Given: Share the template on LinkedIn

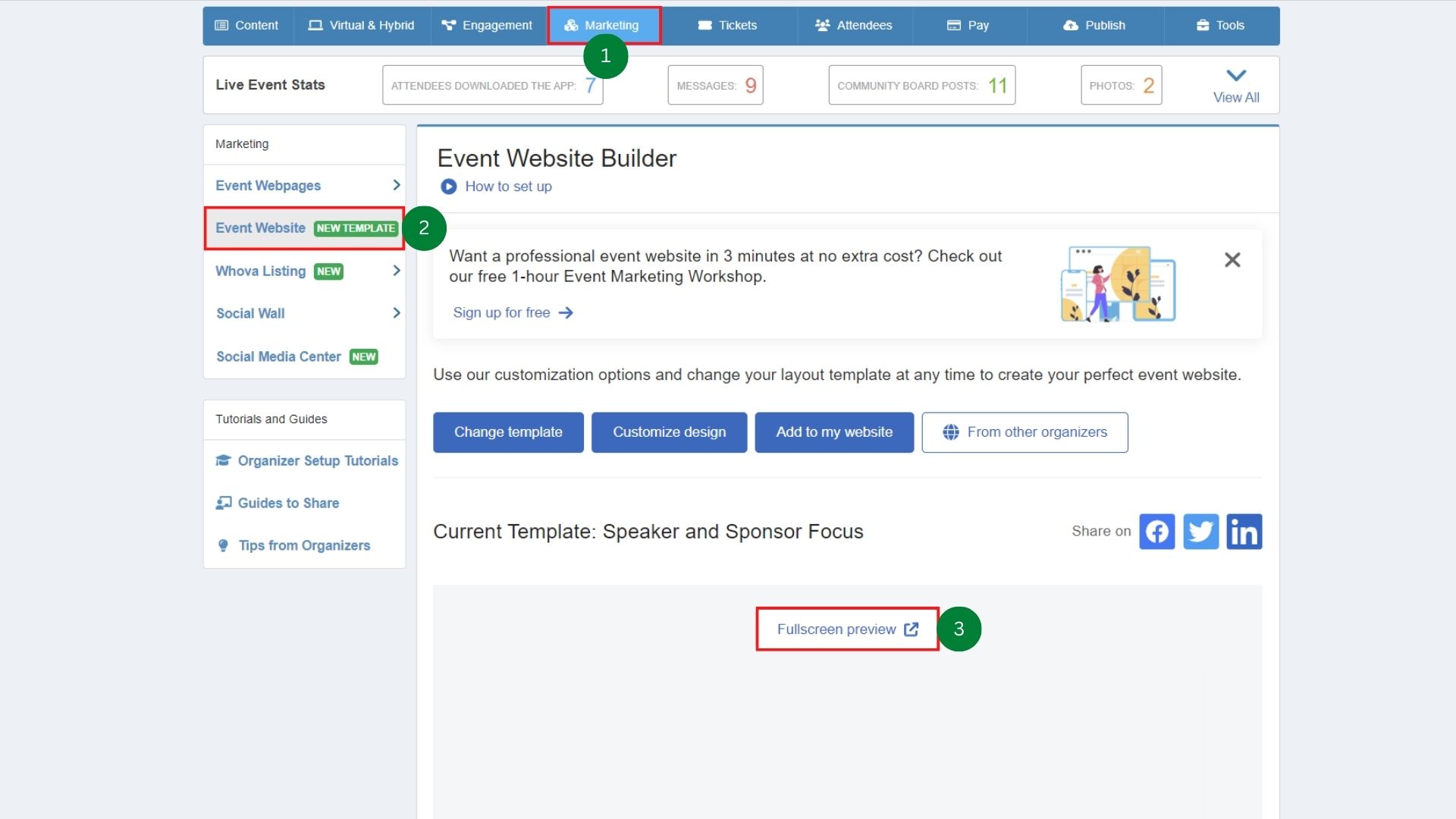Looking at the screenshot, I should (1244, 532).
